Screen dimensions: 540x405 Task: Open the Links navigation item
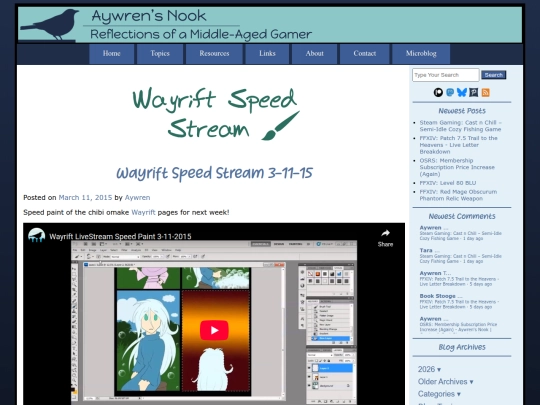click(267, 54)
